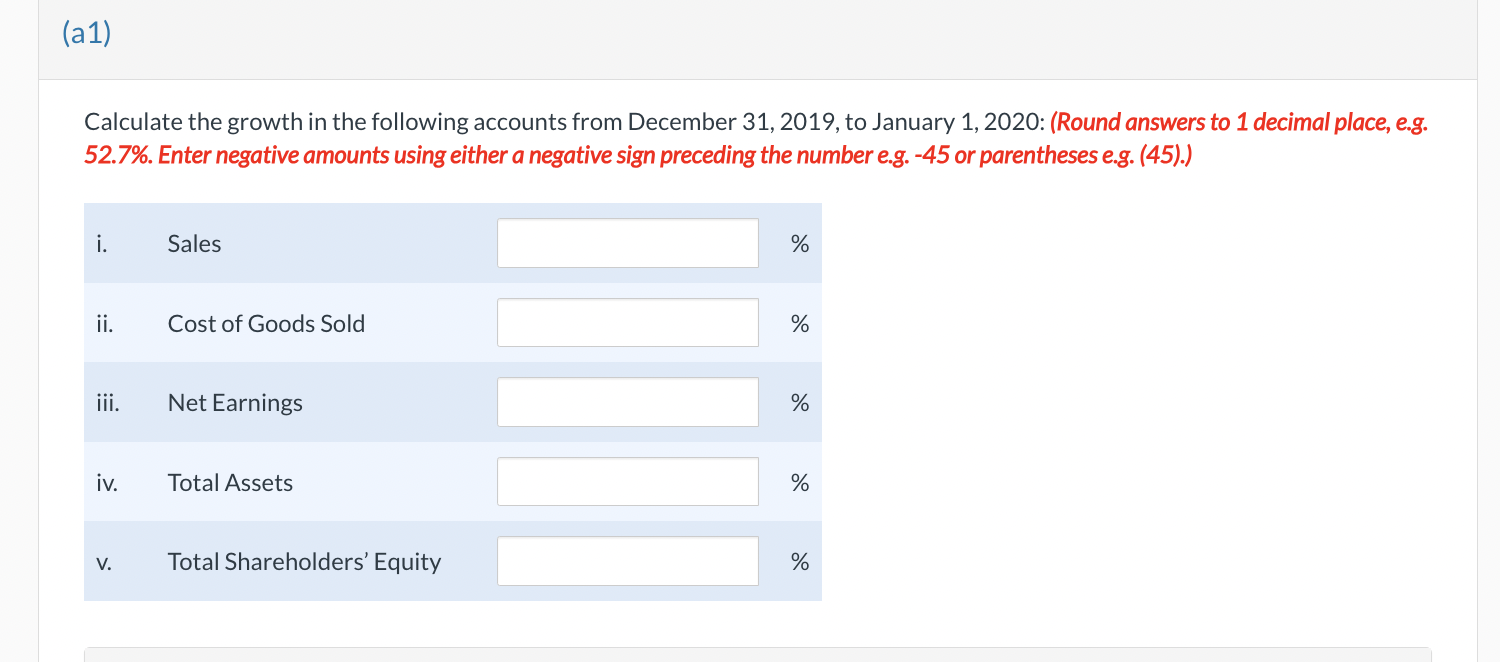The width and height of the screenshot is (1500, 662).
Task: Click the percent symbol in Cost of Goods Sold row
Action: click(799, 324)
